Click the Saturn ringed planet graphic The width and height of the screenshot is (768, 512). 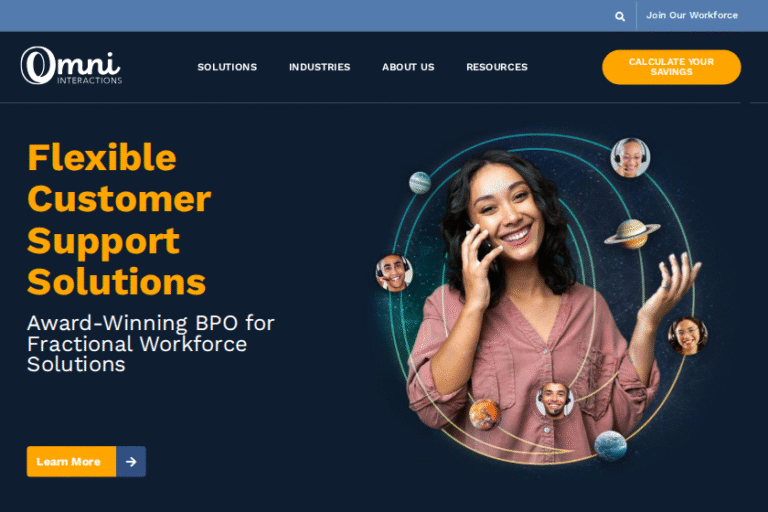tap(632, 233)
